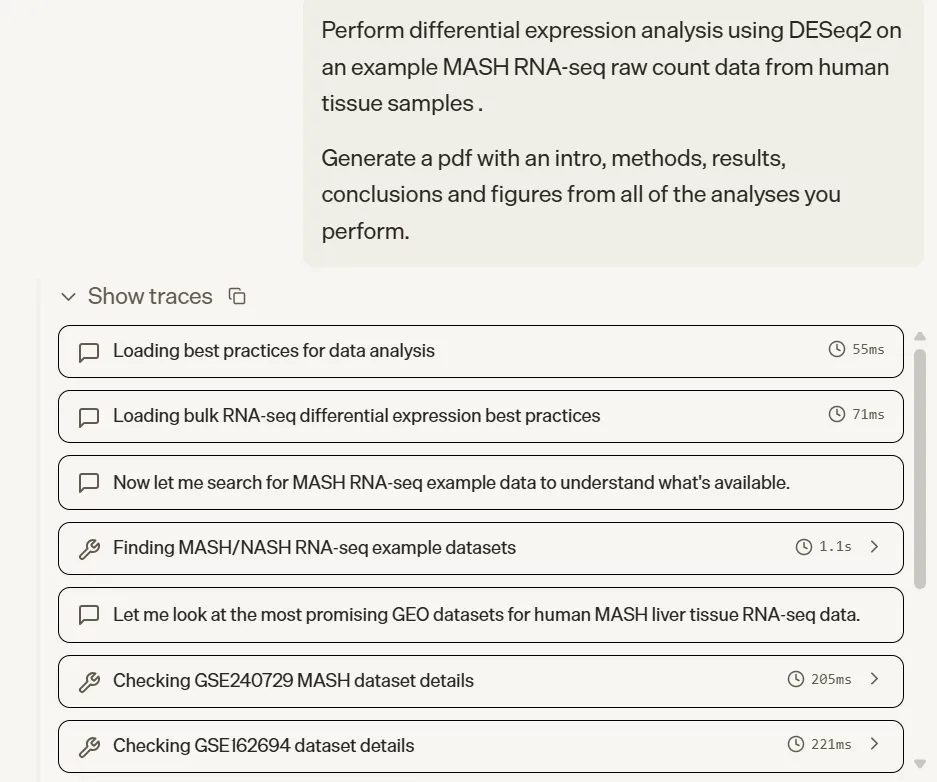Expand the GSE162694 dataset details arrow
Screen dimensions: 937x782
coord(875,744)
